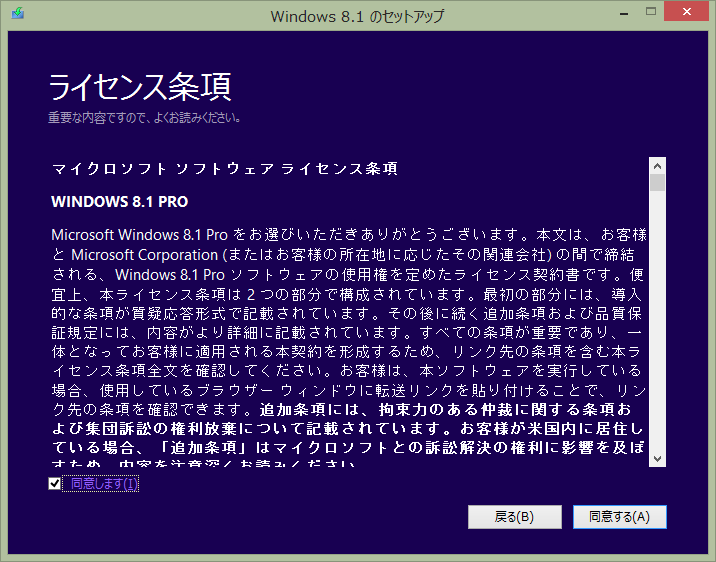
Task: Minimize the Windows 8.1 setup window
Action: 624,13
